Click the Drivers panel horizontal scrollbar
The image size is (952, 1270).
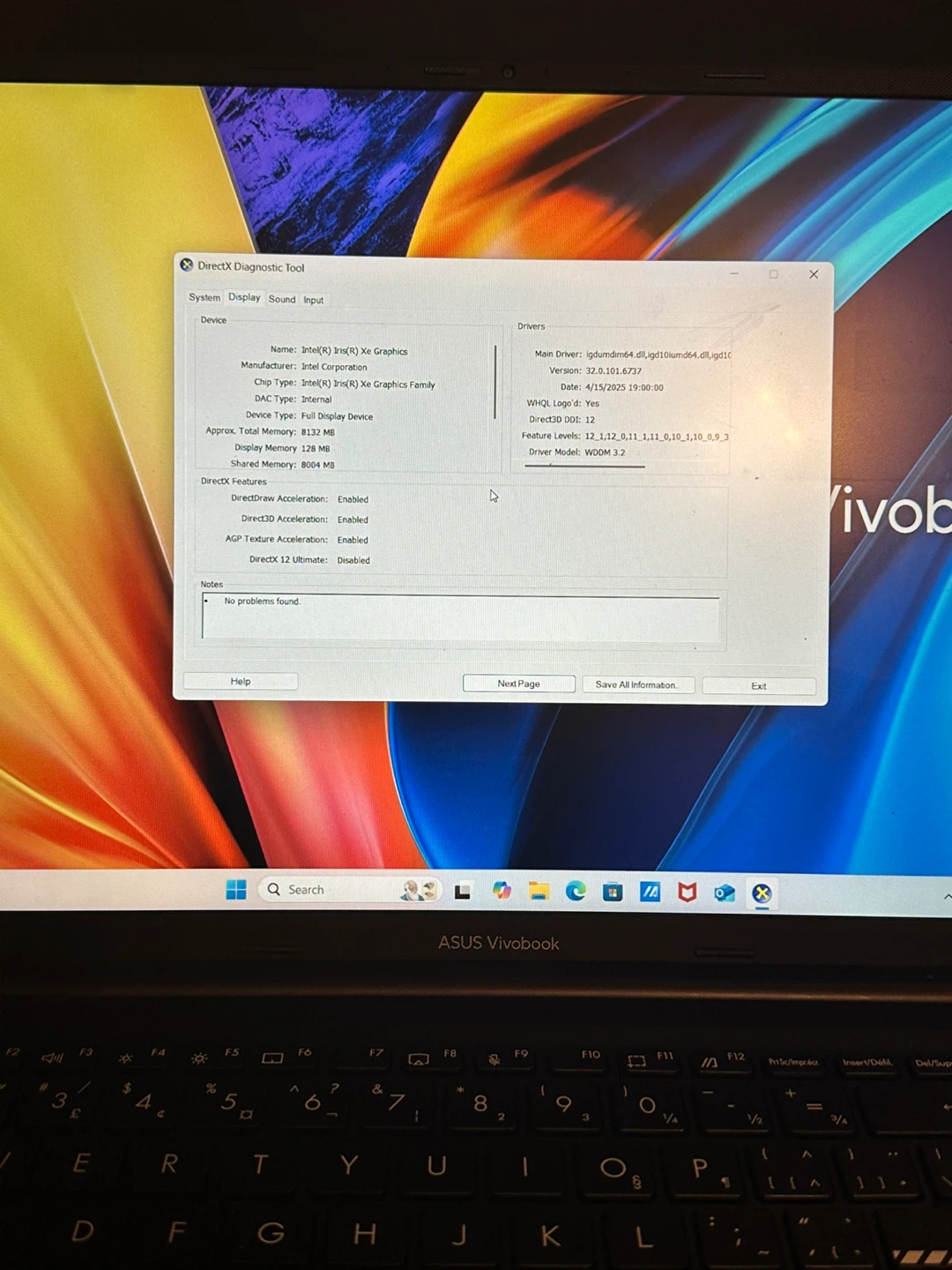coord(585,465)
